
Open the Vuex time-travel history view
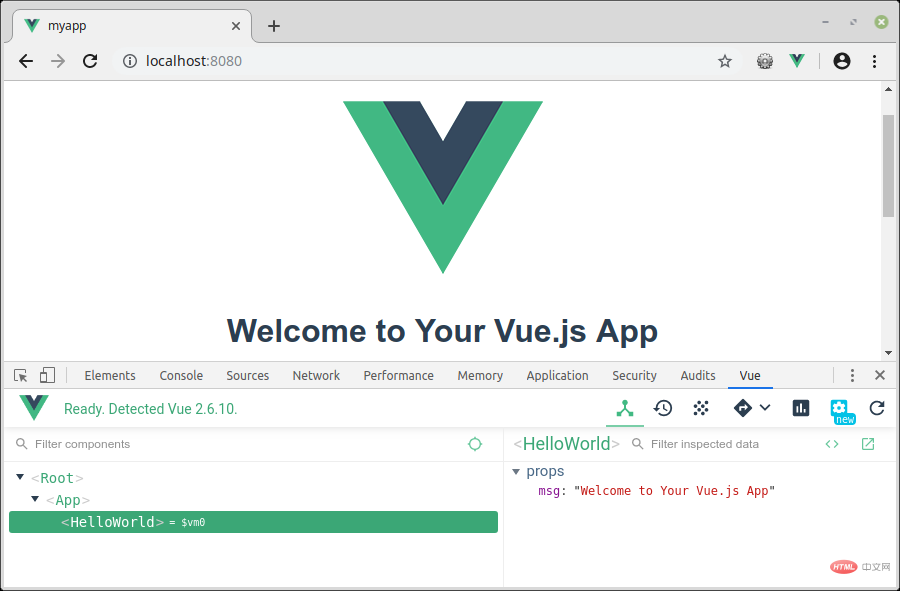tap(663, 409)
